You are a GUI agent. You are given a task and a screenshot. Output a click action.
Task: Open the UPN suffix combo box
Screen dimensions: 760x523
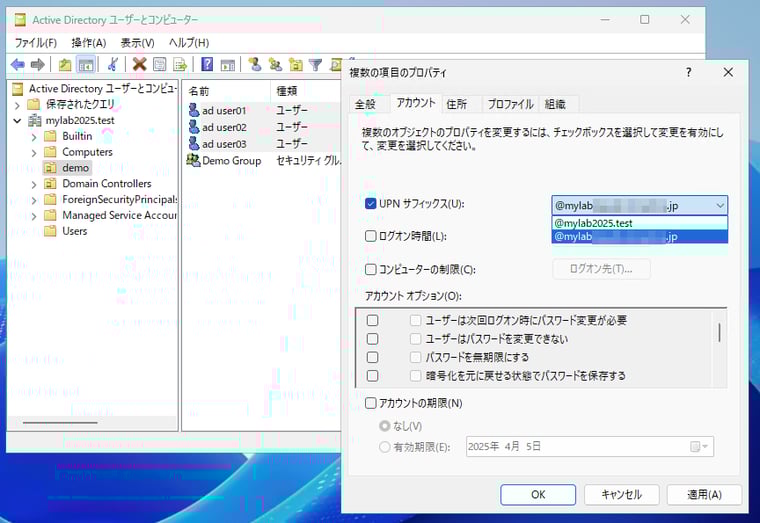pos(639,206)
